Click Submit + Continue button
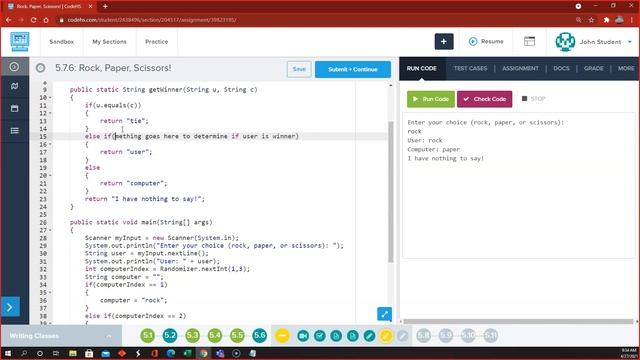This screenshot has width=640, height=360. 353,69
